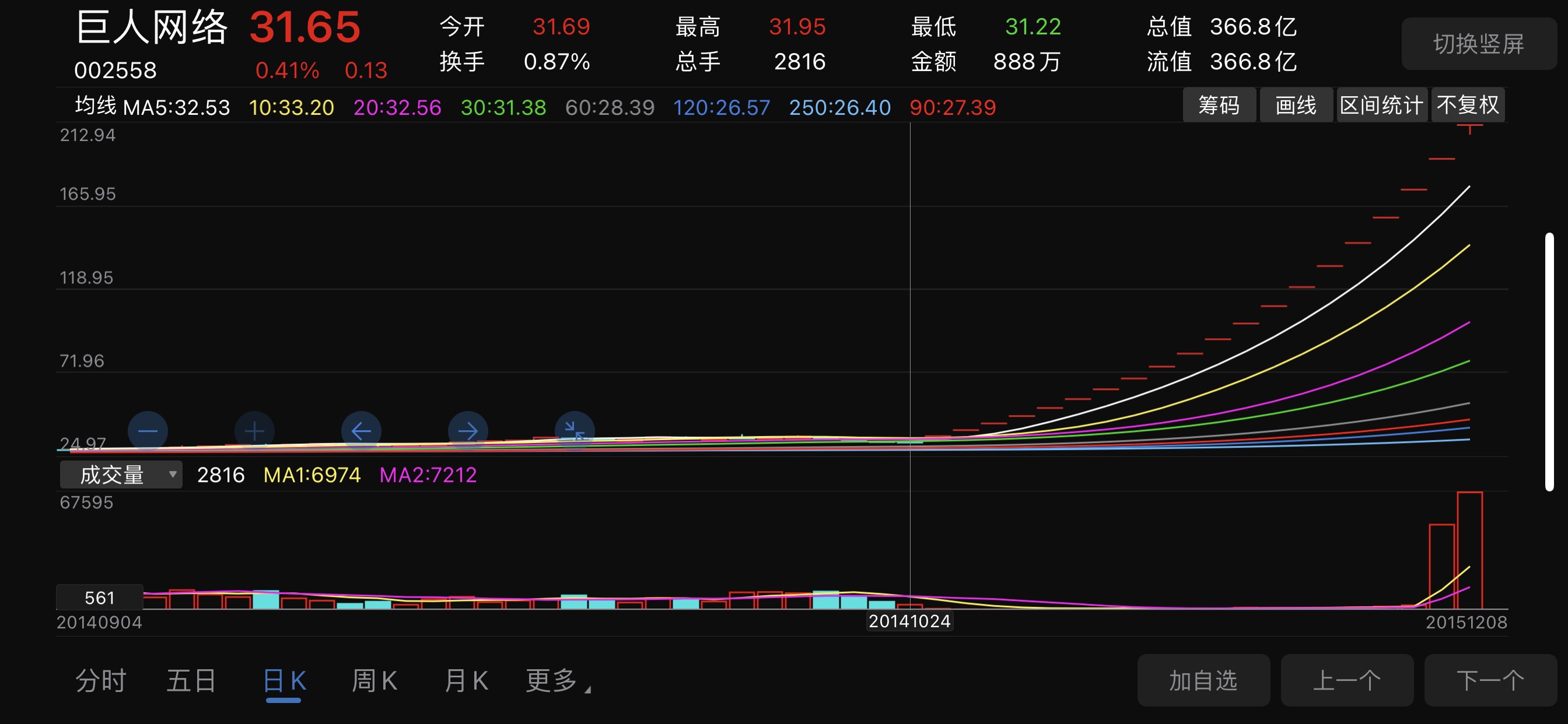Tap the green 30:31.38 MA label

[x=503, y=108]
